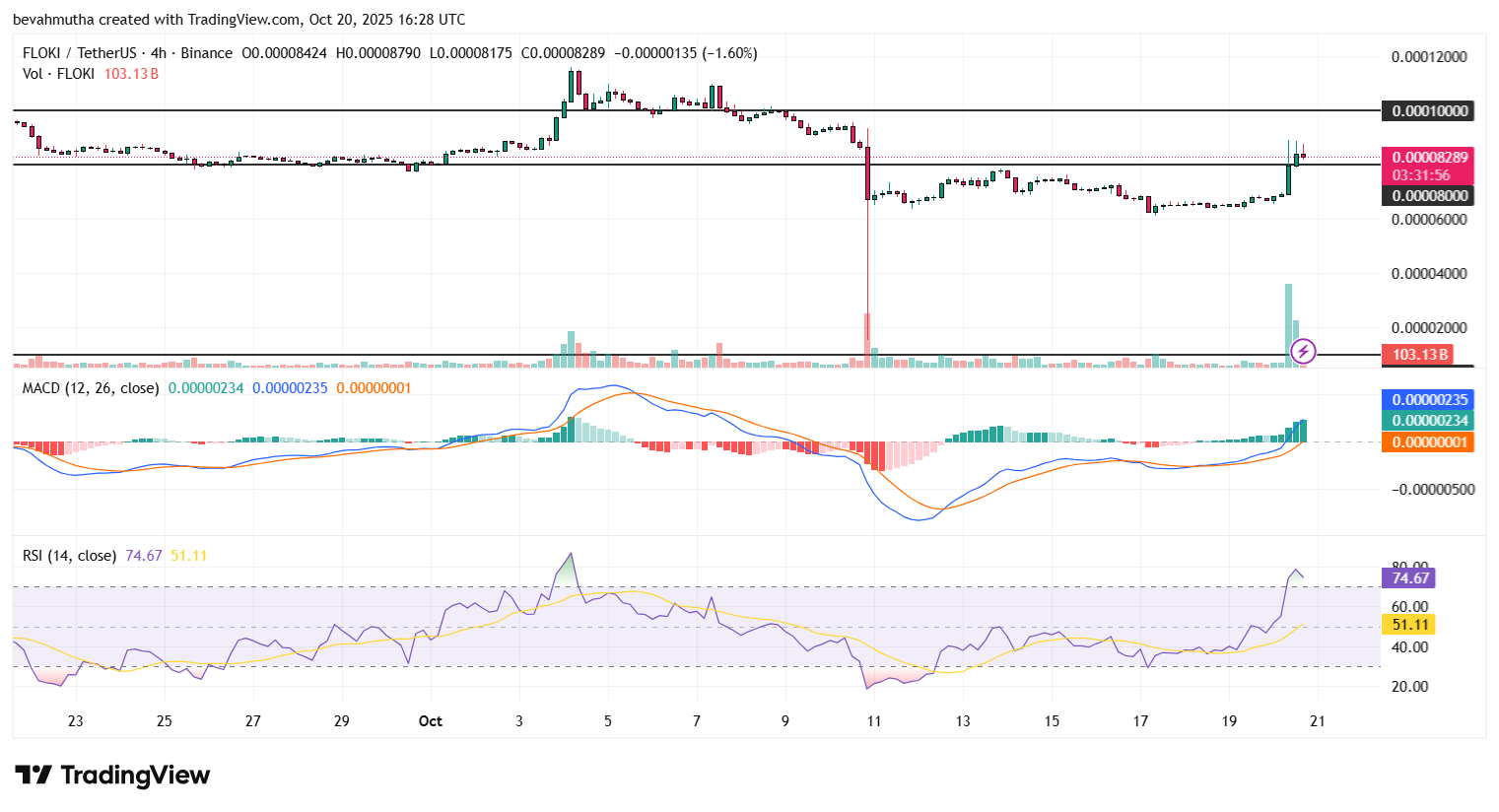Click the blue MACD value label 0.00000235
Viewport: 1499px width, 812px height.
tap(1429, 400)
